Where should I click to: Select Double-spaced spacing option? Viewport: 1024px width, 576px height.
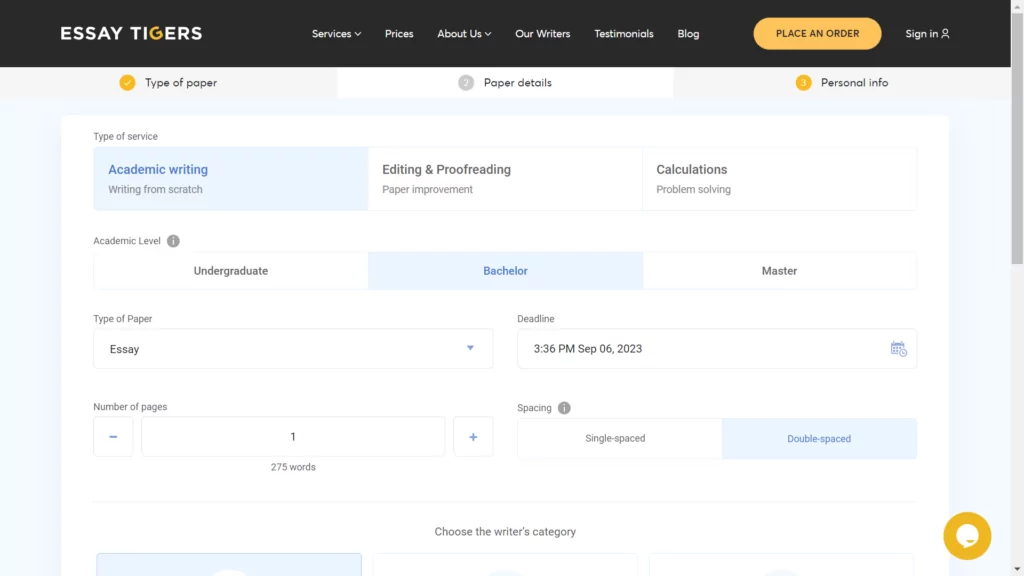[819, 438]
